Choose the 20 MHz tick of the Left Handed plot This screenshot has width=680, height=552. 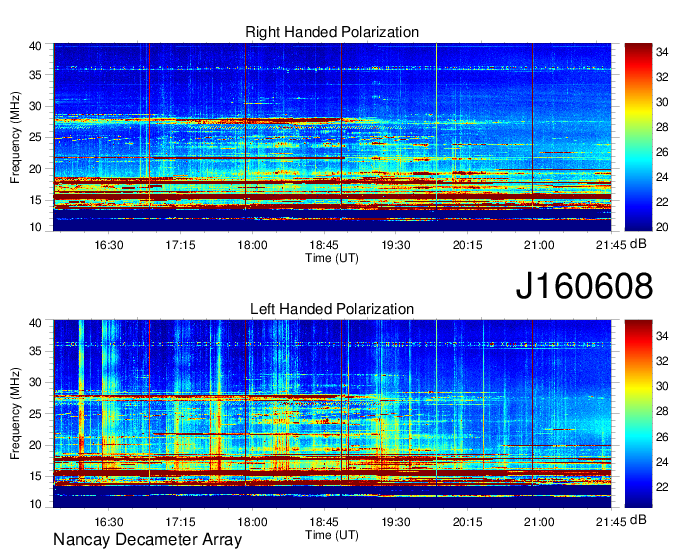point(35,445)
